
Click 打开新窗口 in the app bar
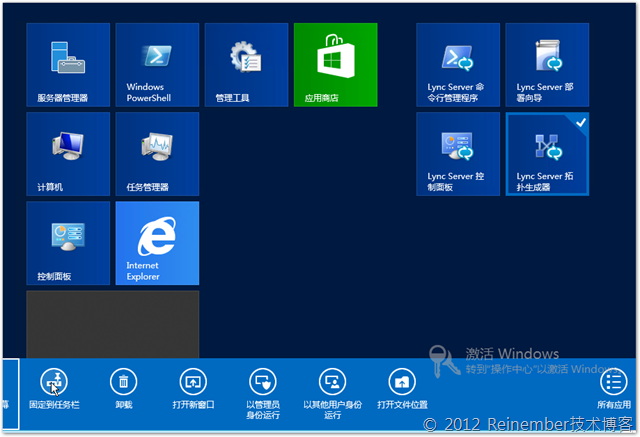pos(193,388)
